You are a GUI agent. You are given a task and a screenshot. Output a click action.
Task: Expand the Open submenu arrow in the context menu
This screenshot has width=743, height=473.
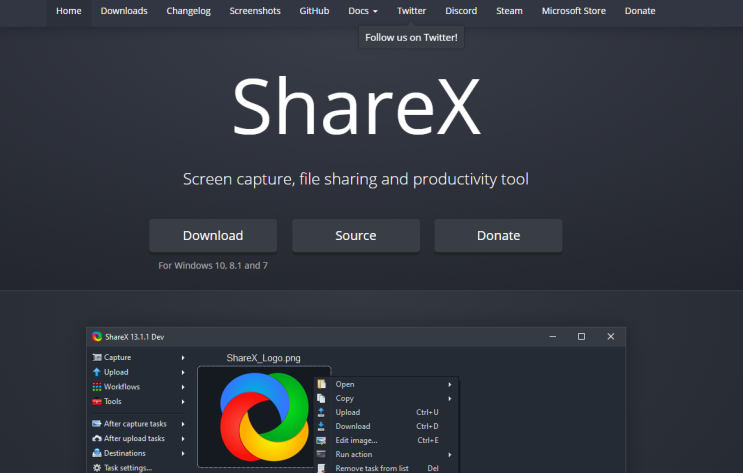[x=450, y=385]
